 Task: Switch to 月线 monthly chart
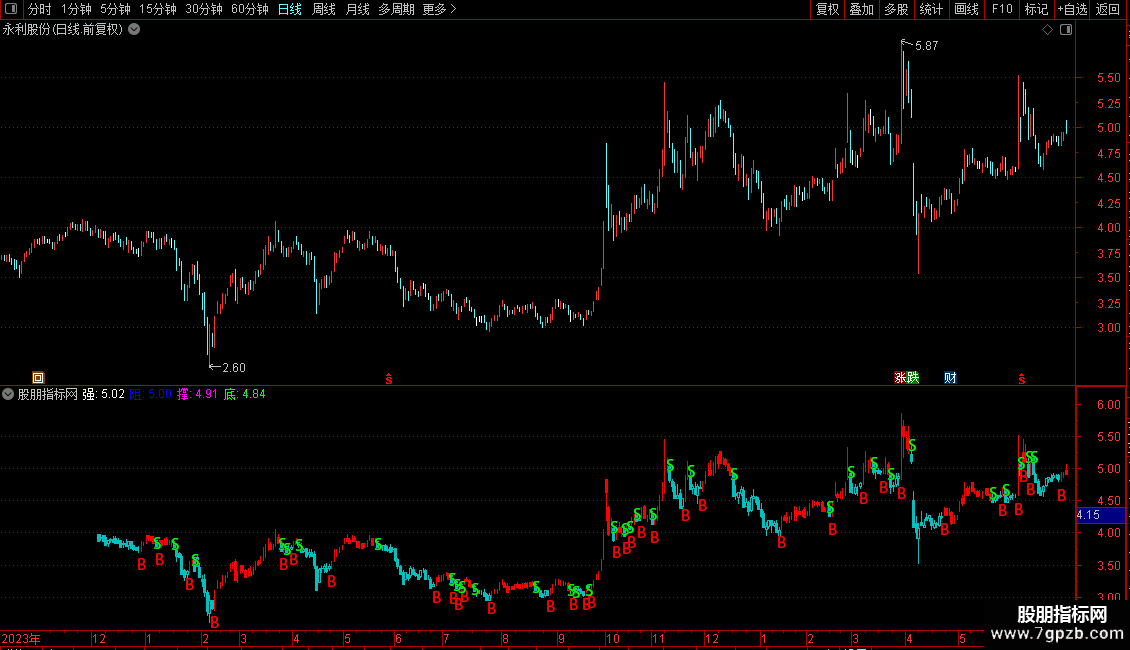357,9
